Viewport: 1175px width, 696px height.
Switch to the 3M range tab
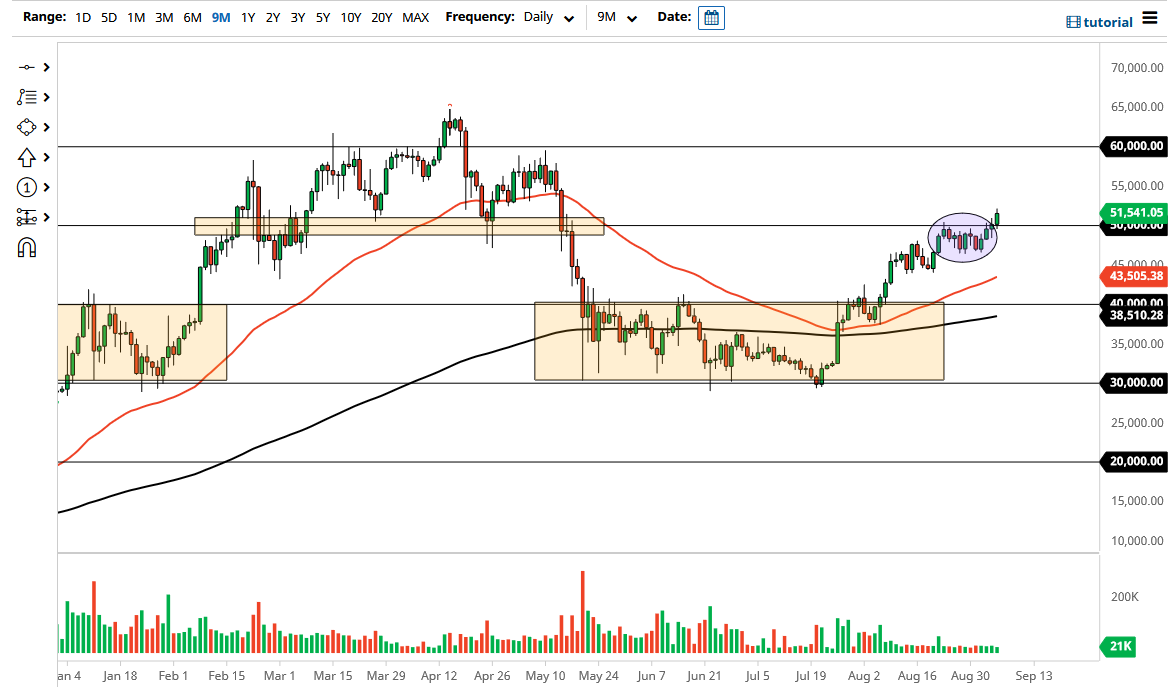[164, 17]
